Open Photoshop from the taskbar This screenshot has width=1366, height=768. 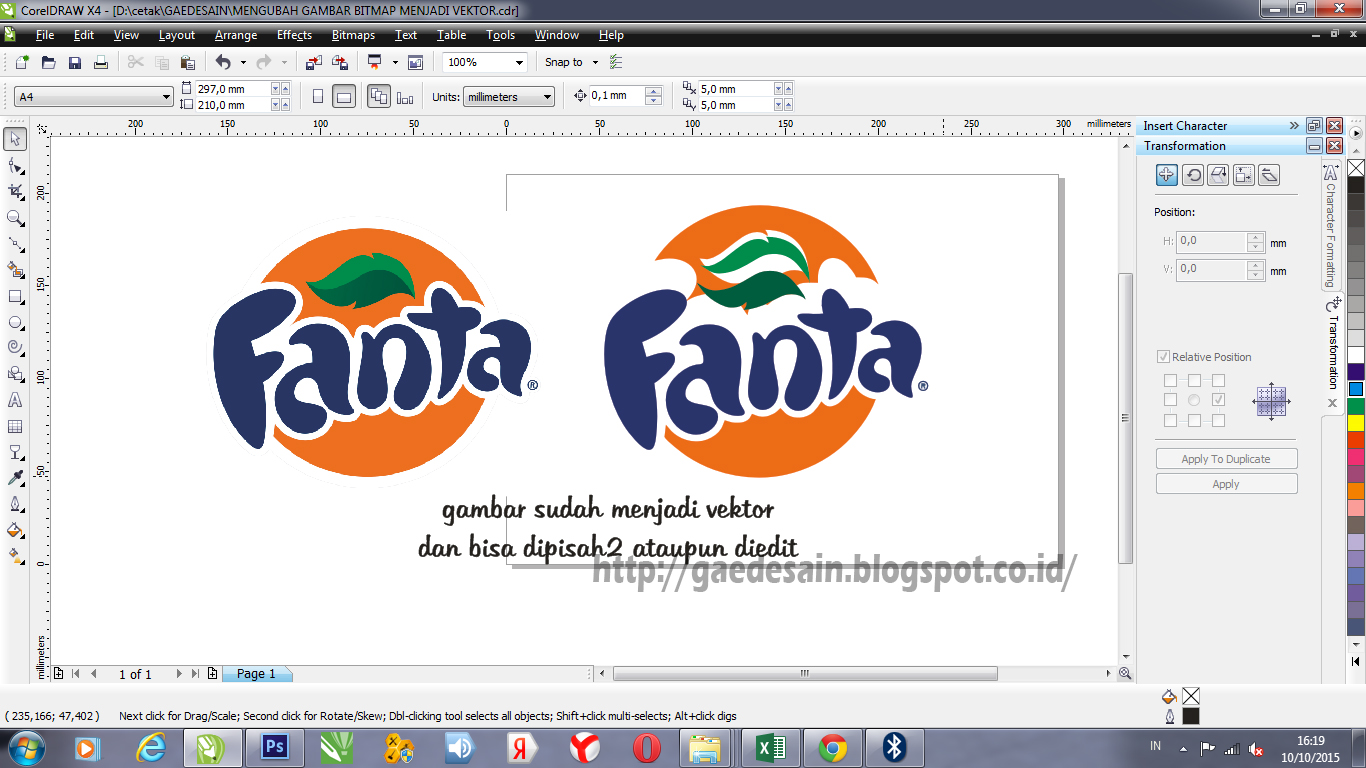coord(274,748)
